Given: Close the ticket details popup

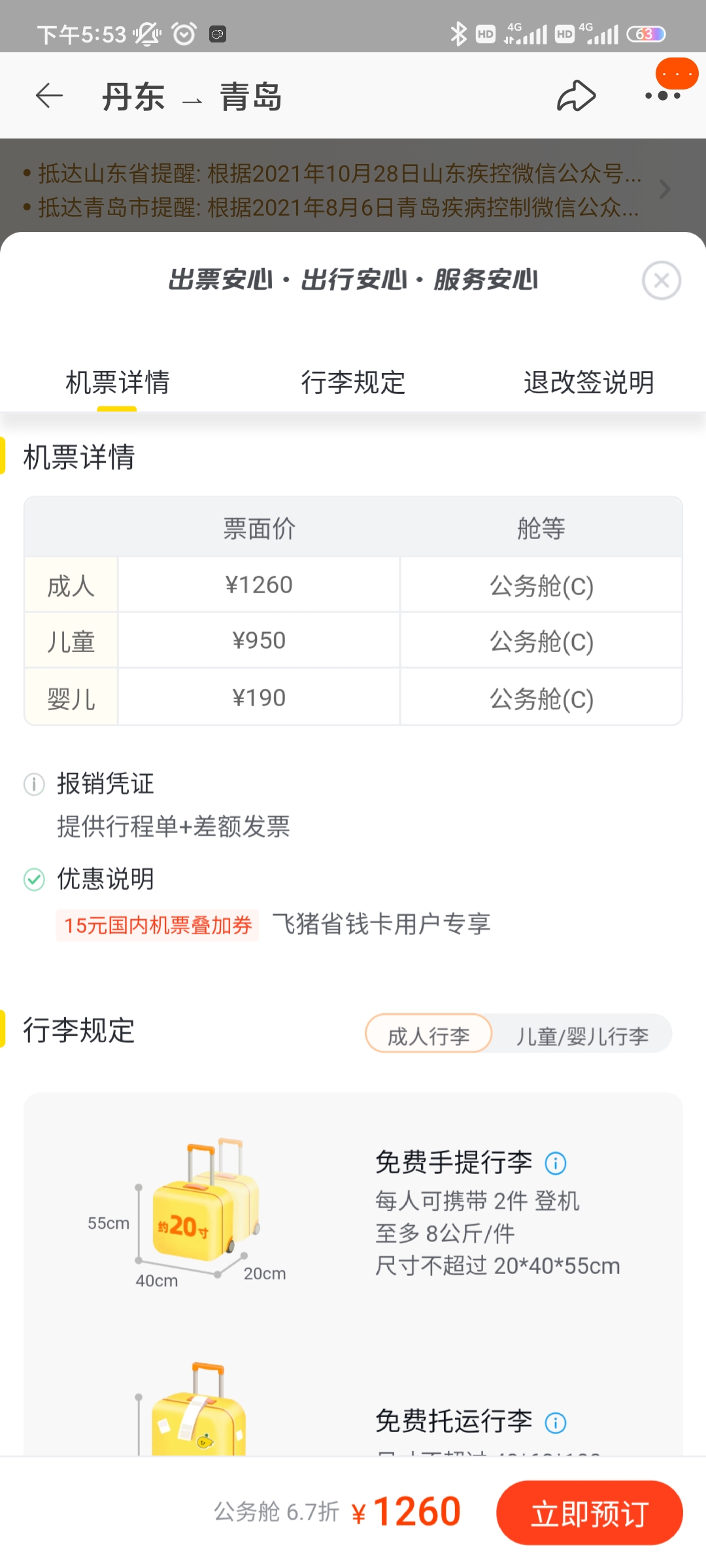Looking at the screenshot, I should 662,280.
